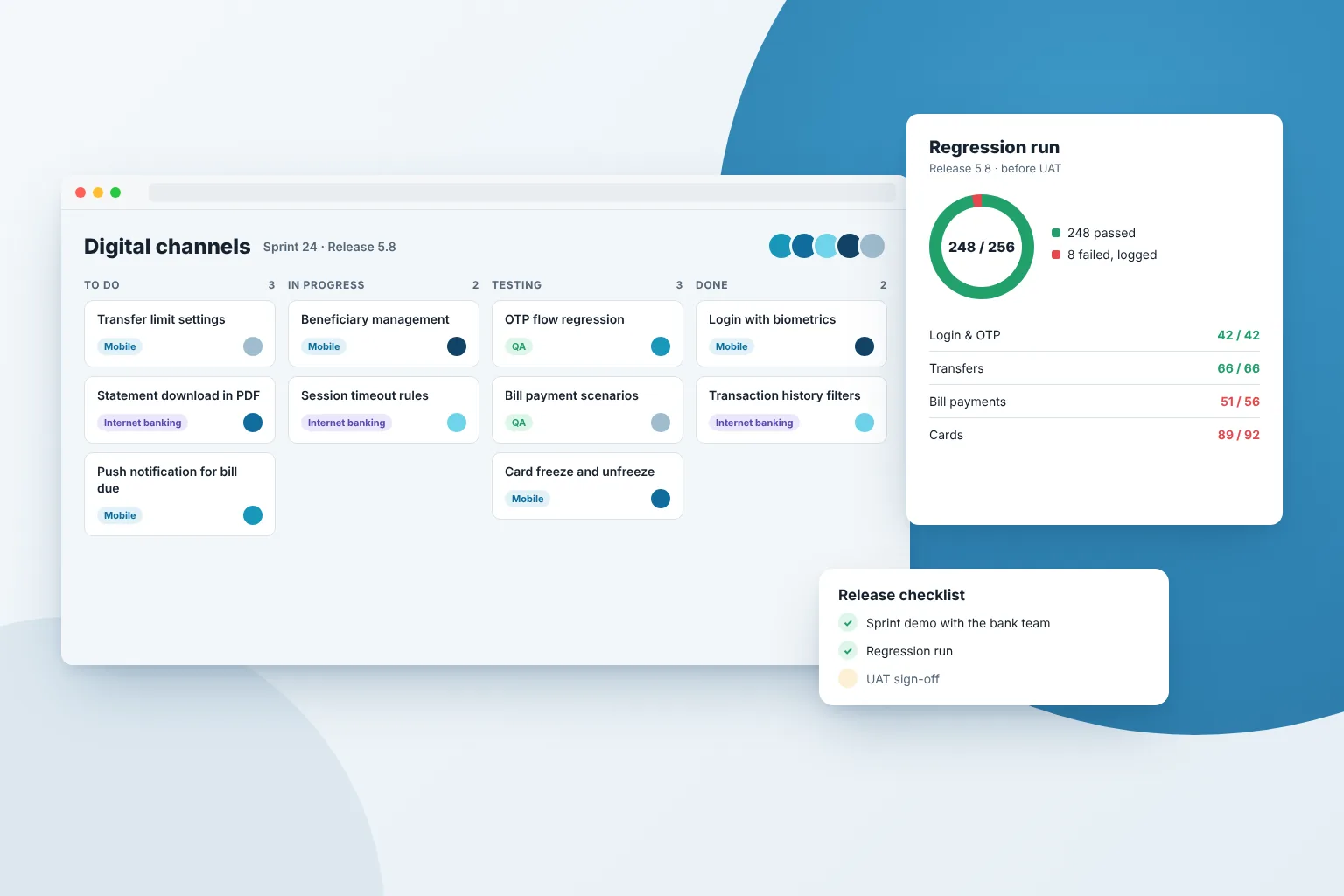
Task: Click assignee avatar on Transaction history filters
Action: (864, 423)
